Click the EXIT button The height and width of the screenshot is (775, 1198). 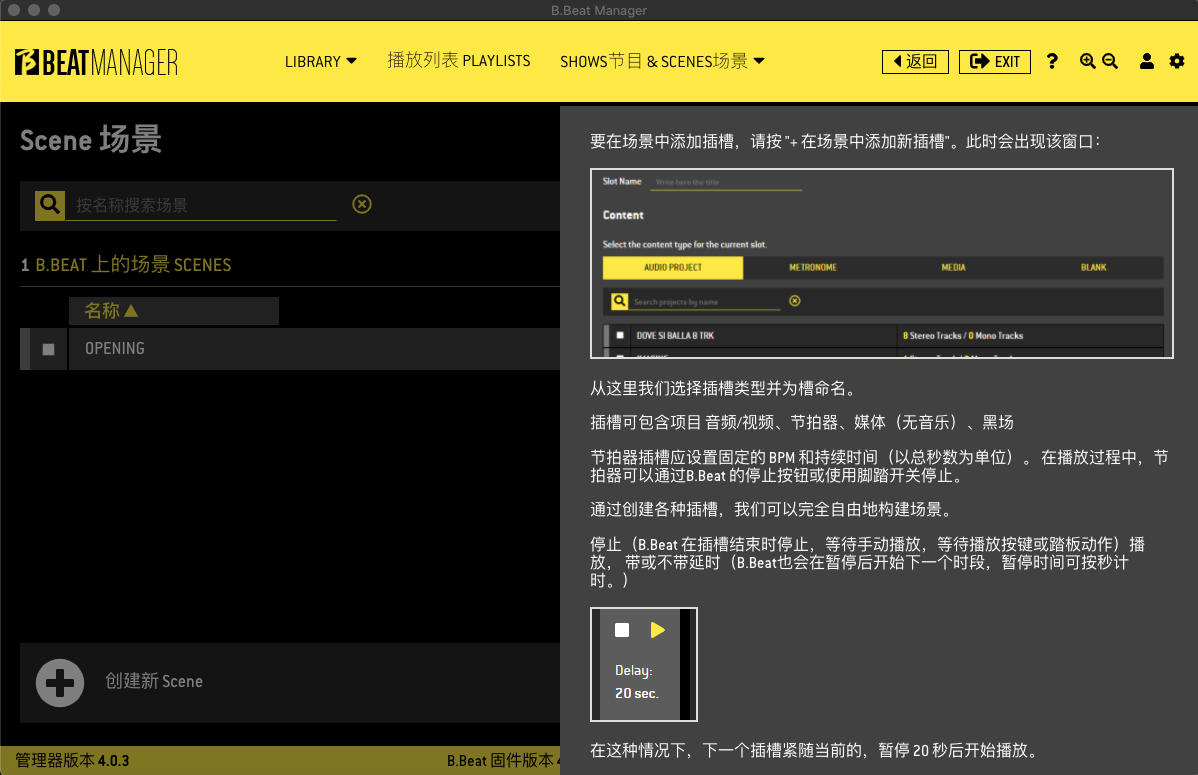point(995,61)
